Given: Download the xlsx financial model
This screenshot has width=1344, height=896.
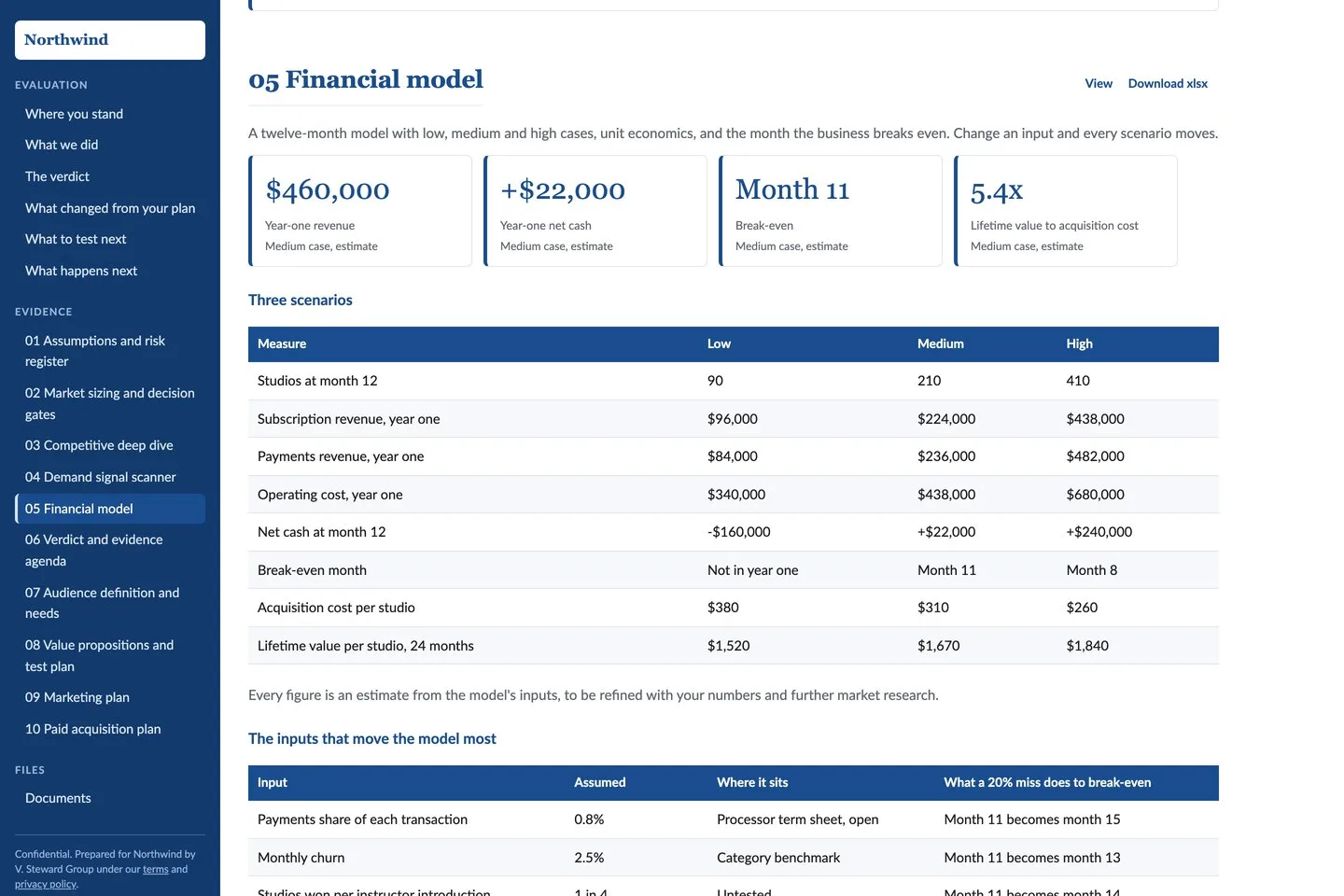Looking at the screenshot, I should pos(1168,83).
